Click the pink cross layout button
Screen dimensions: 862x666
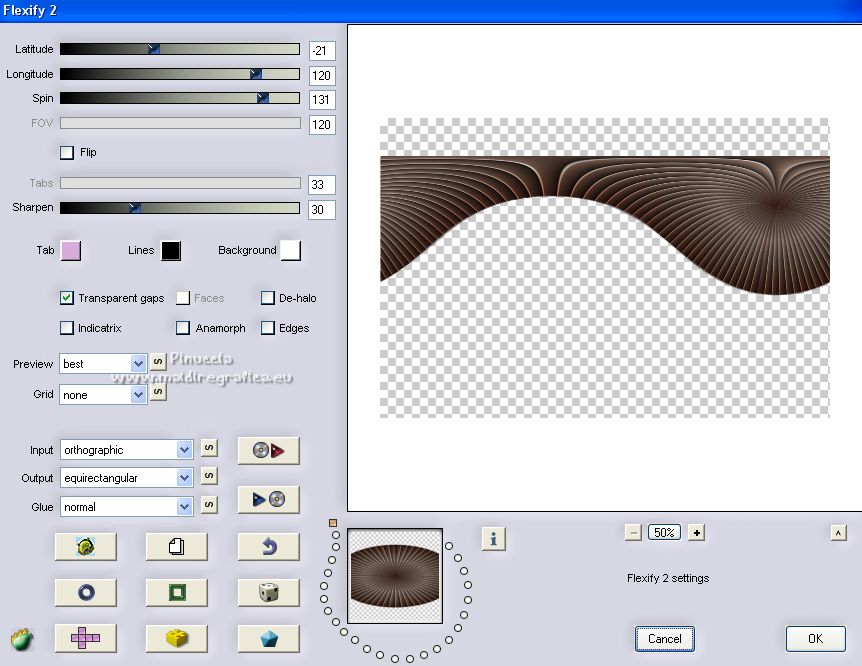point(86,639)
